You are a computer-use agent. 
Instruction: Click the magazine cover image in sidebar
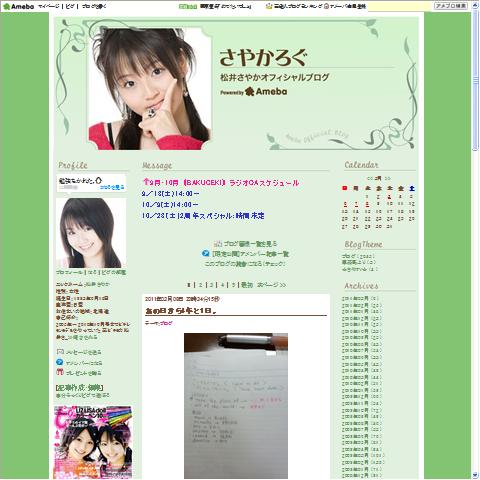pyautogui.click(x=93, y=442)
